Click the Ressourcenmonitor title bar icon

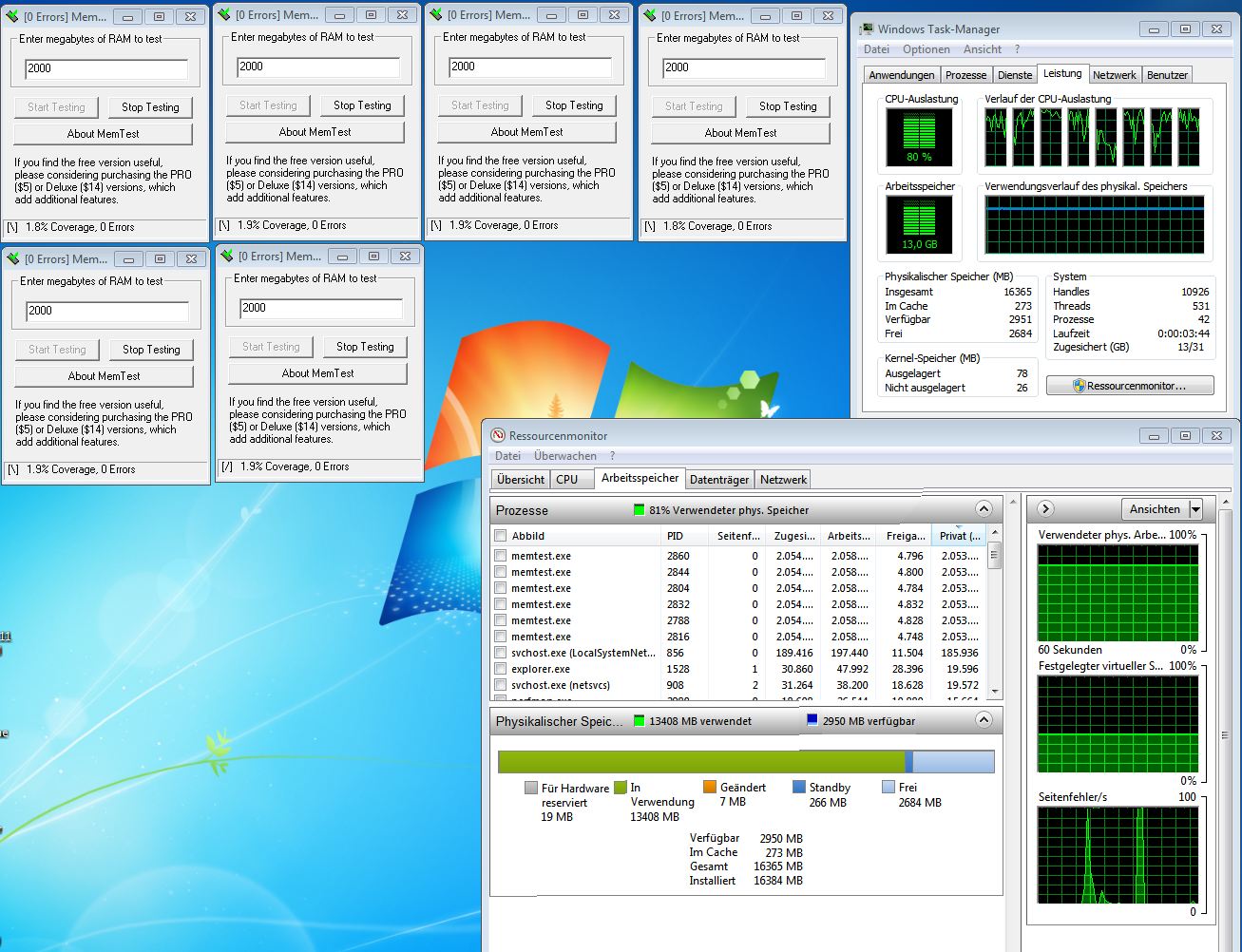(498, 435)
